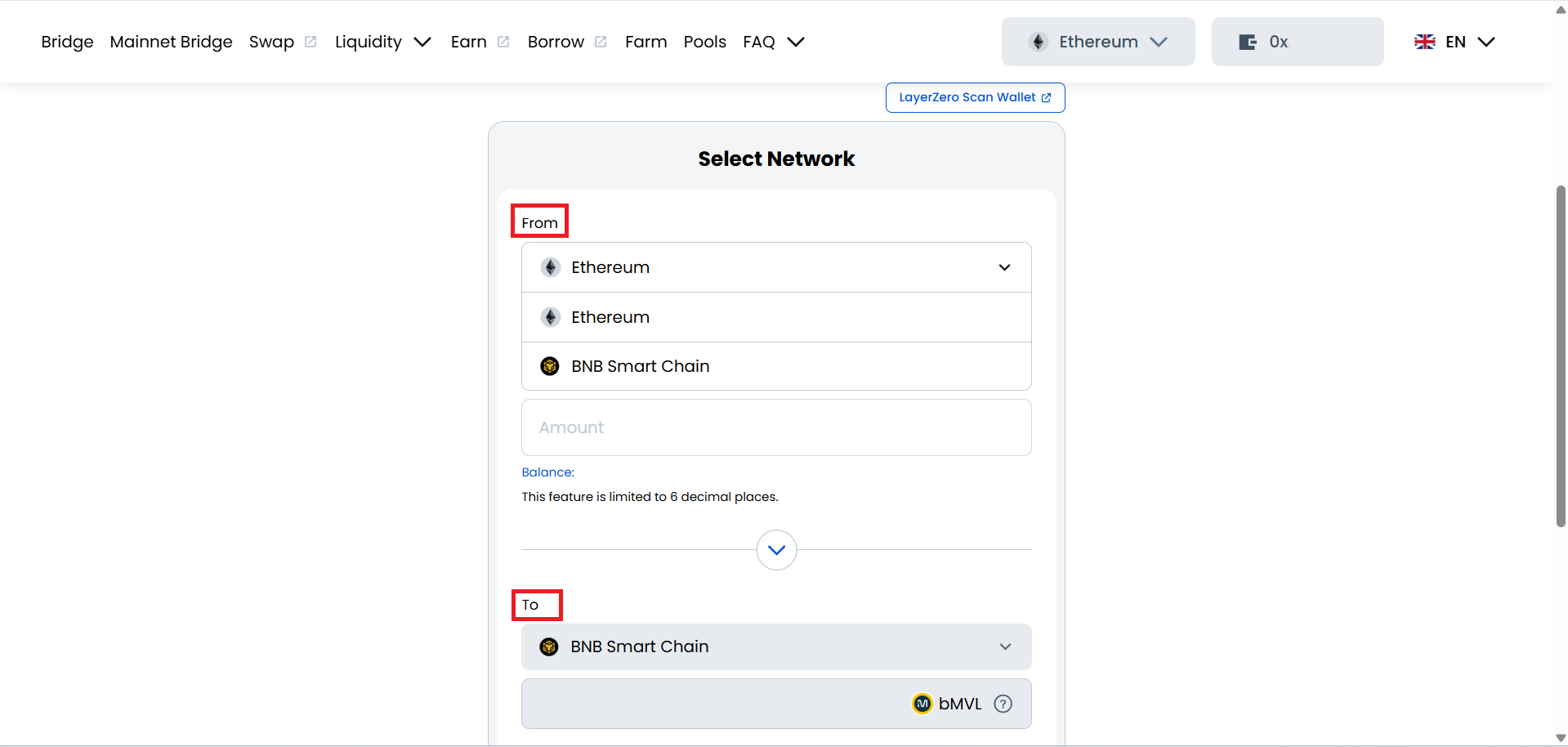Click the page vertical scrollbar
1568x747 pixels.
pos(1560,356)
